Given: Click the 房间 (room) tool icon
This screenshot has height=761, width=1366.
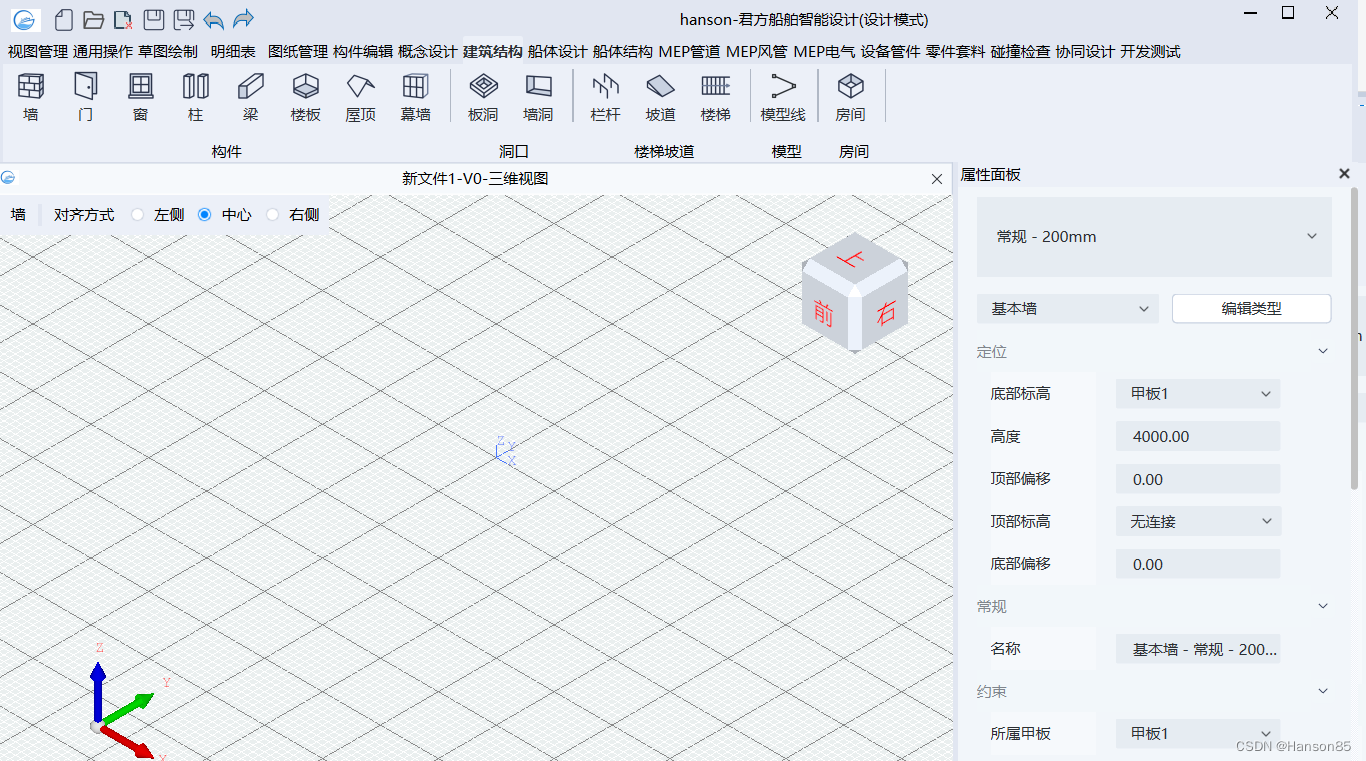Looking at the screenshot, I should 850,87.
